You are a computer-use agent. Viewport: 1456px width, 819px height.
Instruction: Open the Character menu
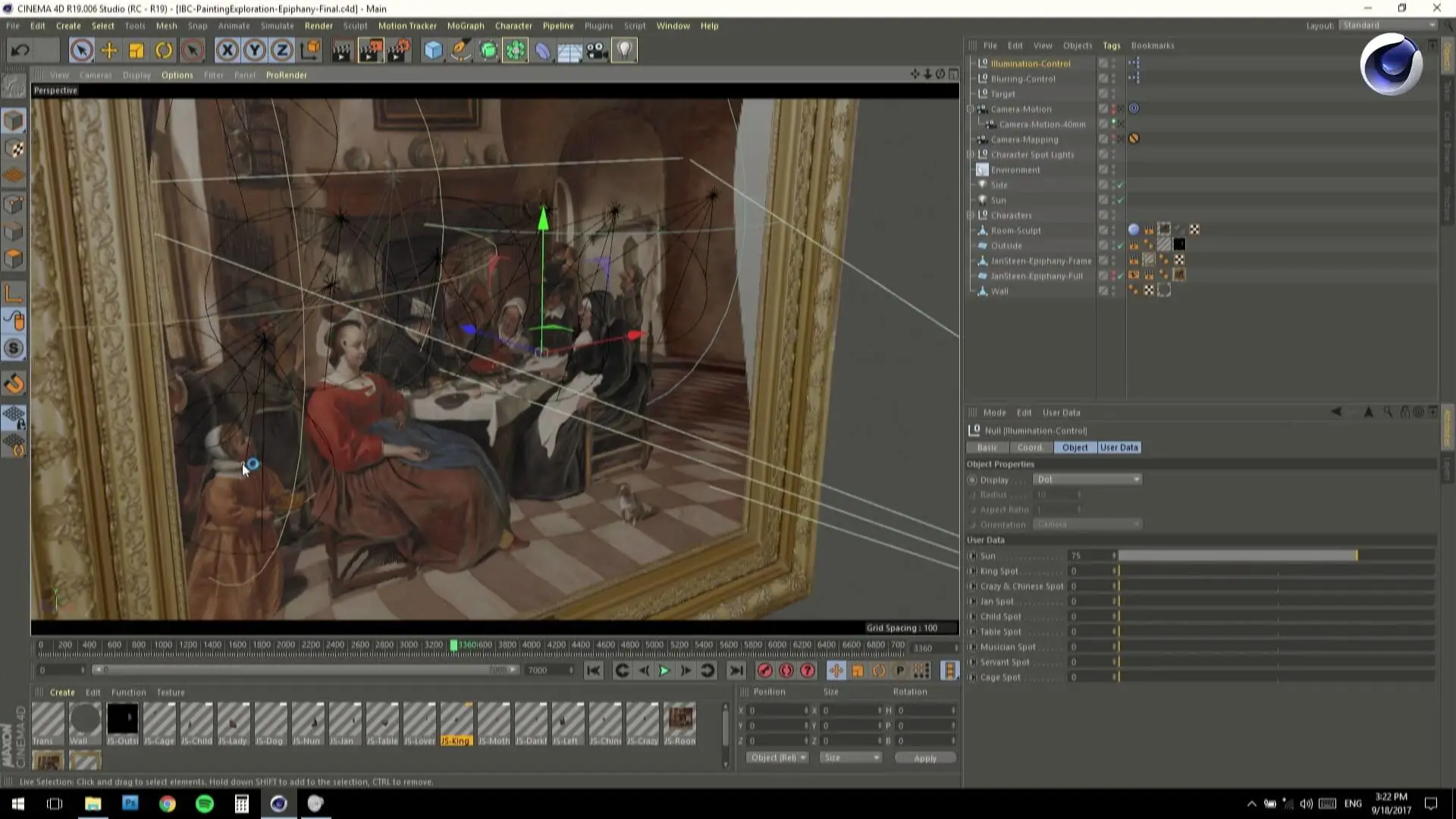[513, 26]
